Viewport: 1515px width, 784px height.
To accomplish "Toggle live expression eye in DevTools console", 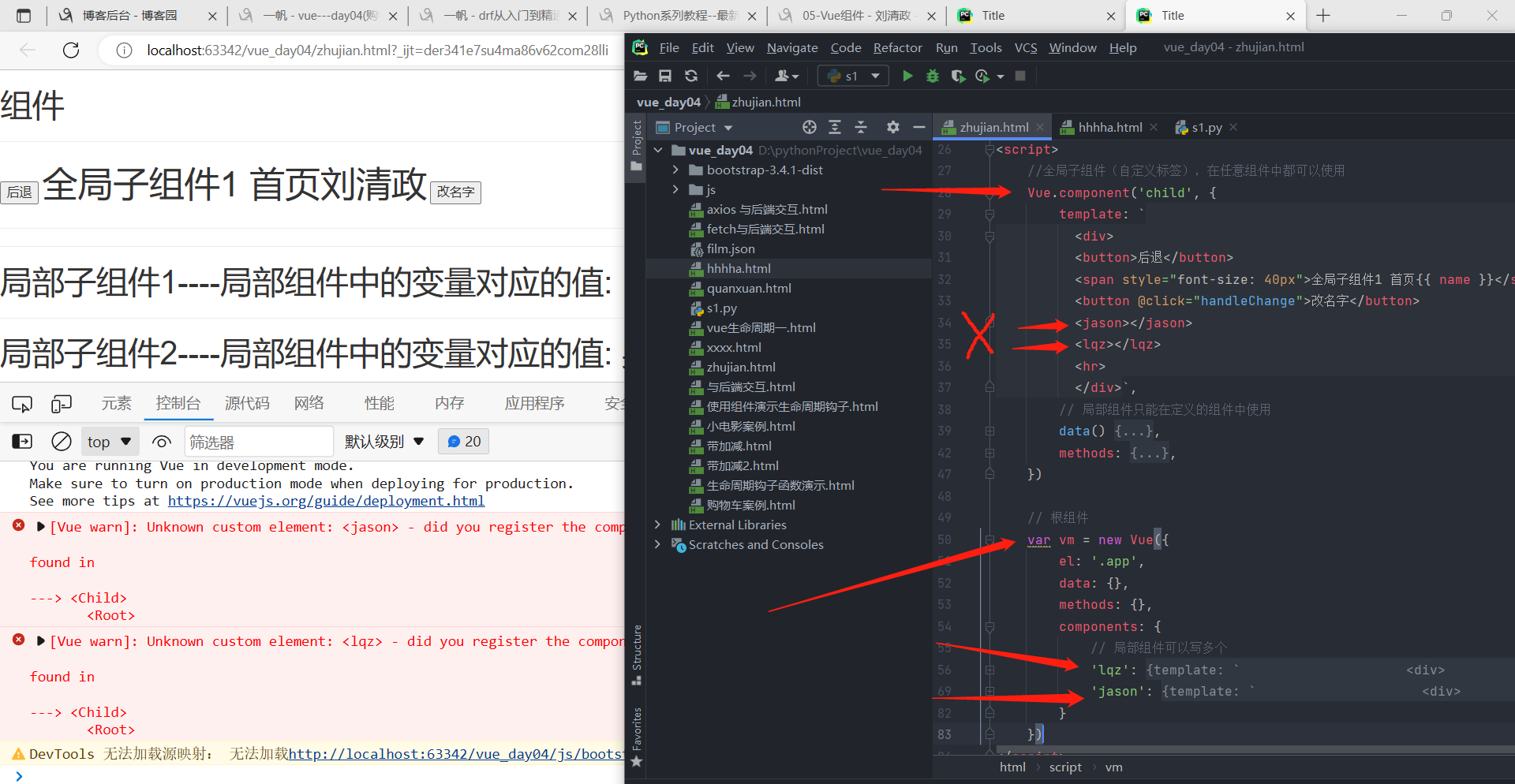I will 162,442.
